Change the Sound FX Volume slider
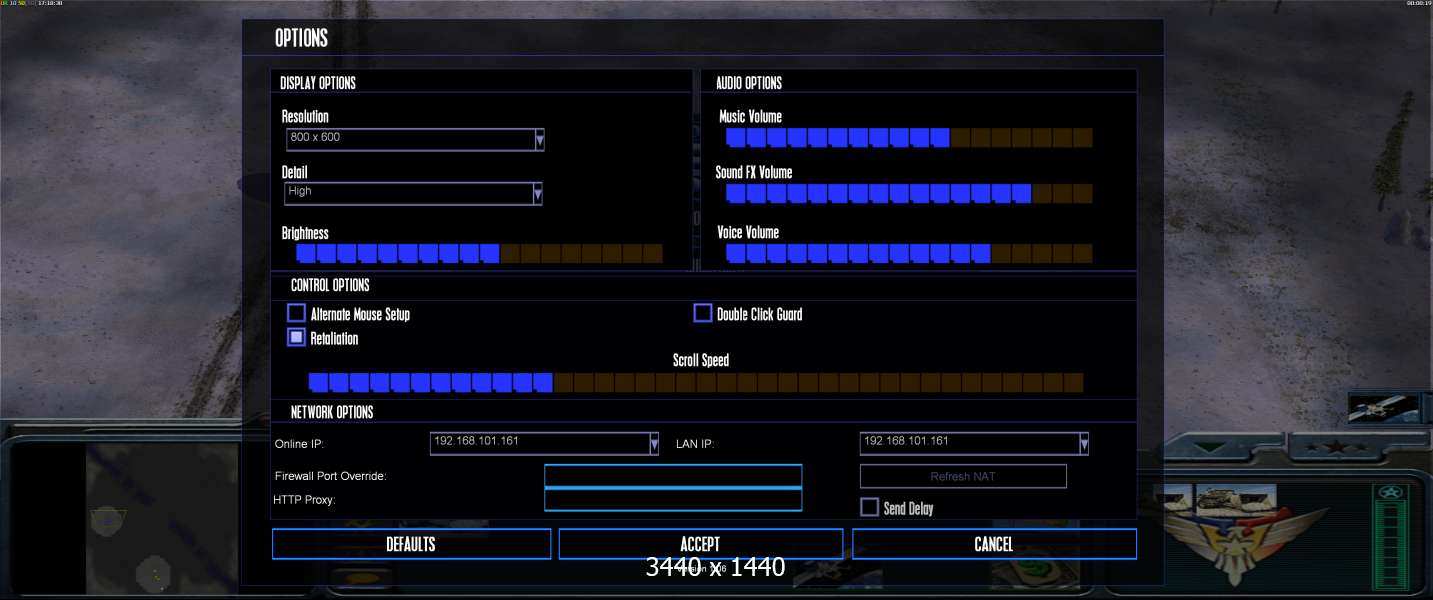This screenshot has height=600, width=1433. pos(909,193)
